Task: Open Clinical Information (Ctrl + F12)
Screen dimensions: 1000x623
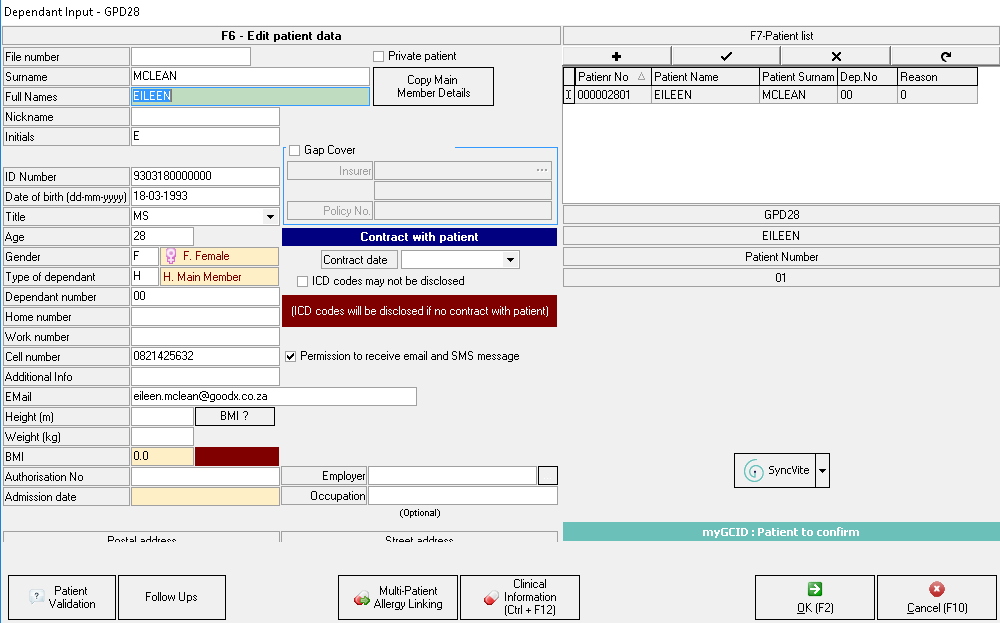Action: [x=520, y=597]
